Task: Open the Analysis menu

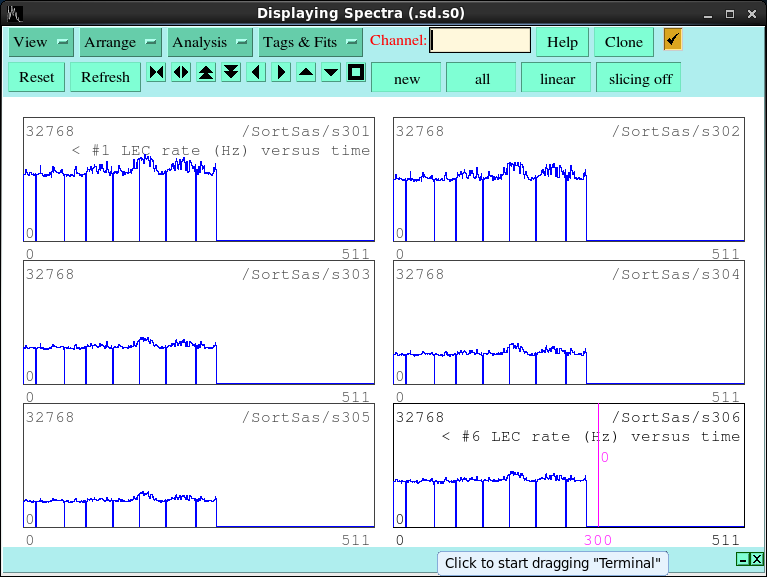Action: (x=210, y=42)
